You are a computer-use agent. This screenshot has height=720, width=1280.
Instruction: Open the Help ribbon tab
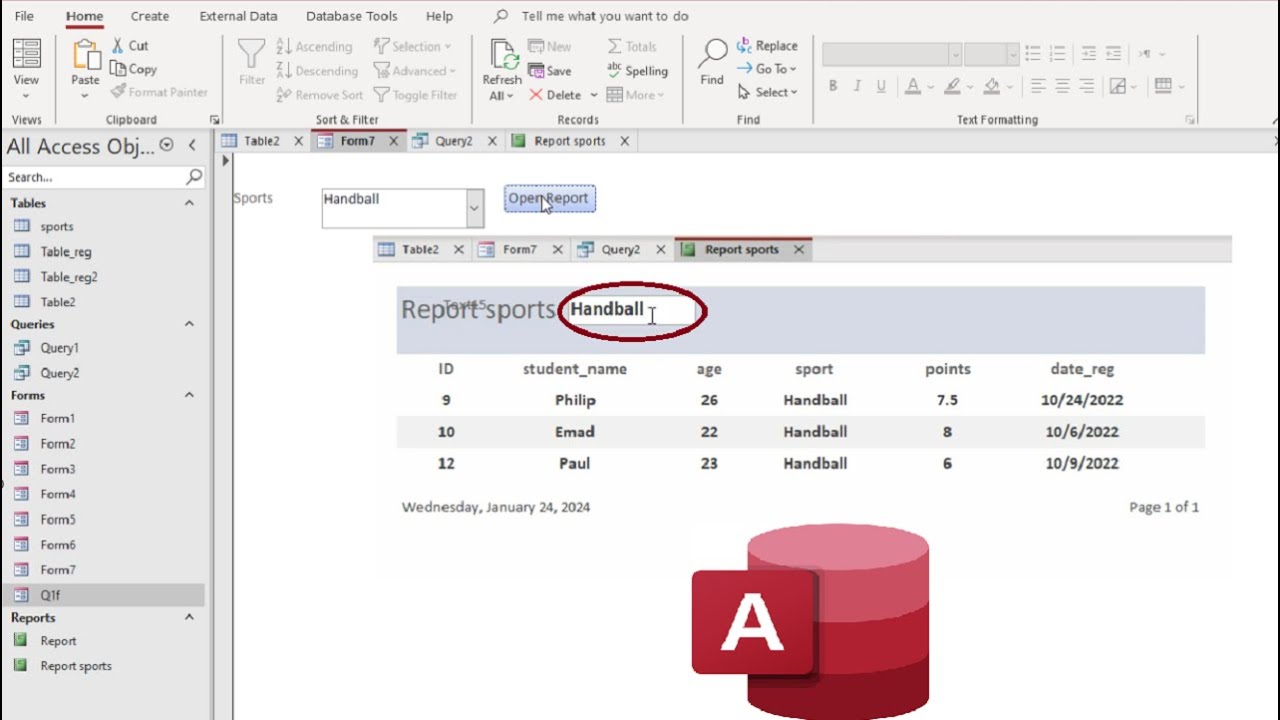click(439, 16)
